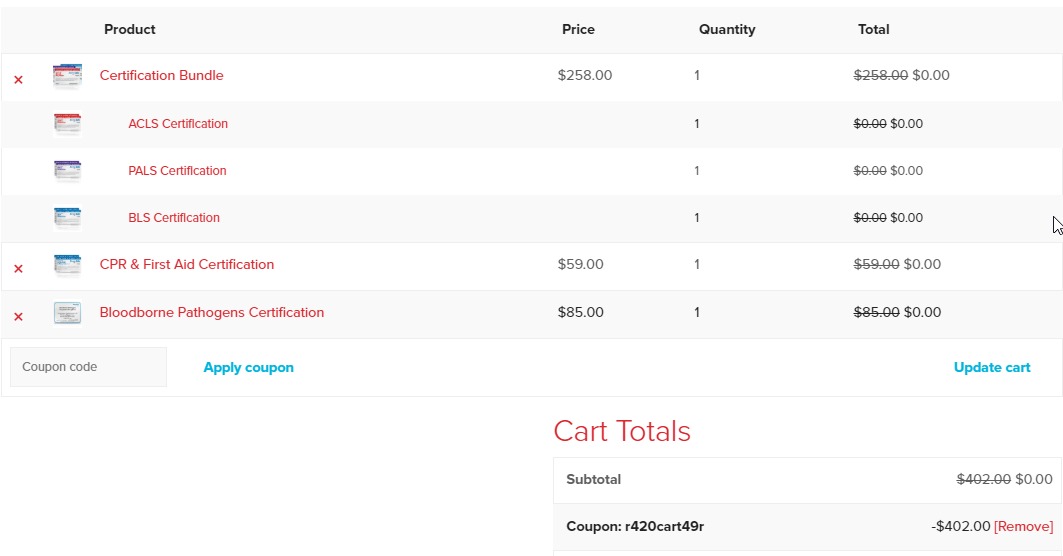Open CPR & First Aid Certification link
The image size is (1063, 556).
[186, 265]
